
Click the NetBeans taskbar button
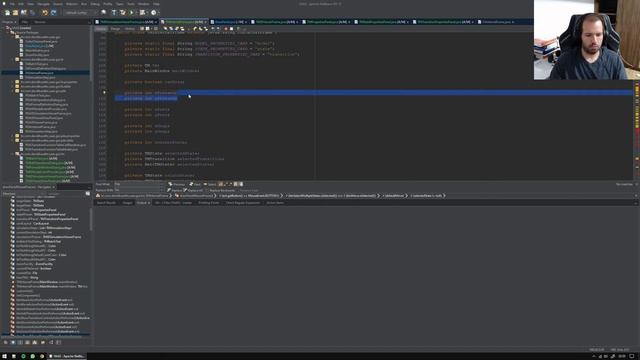(67, 356)
